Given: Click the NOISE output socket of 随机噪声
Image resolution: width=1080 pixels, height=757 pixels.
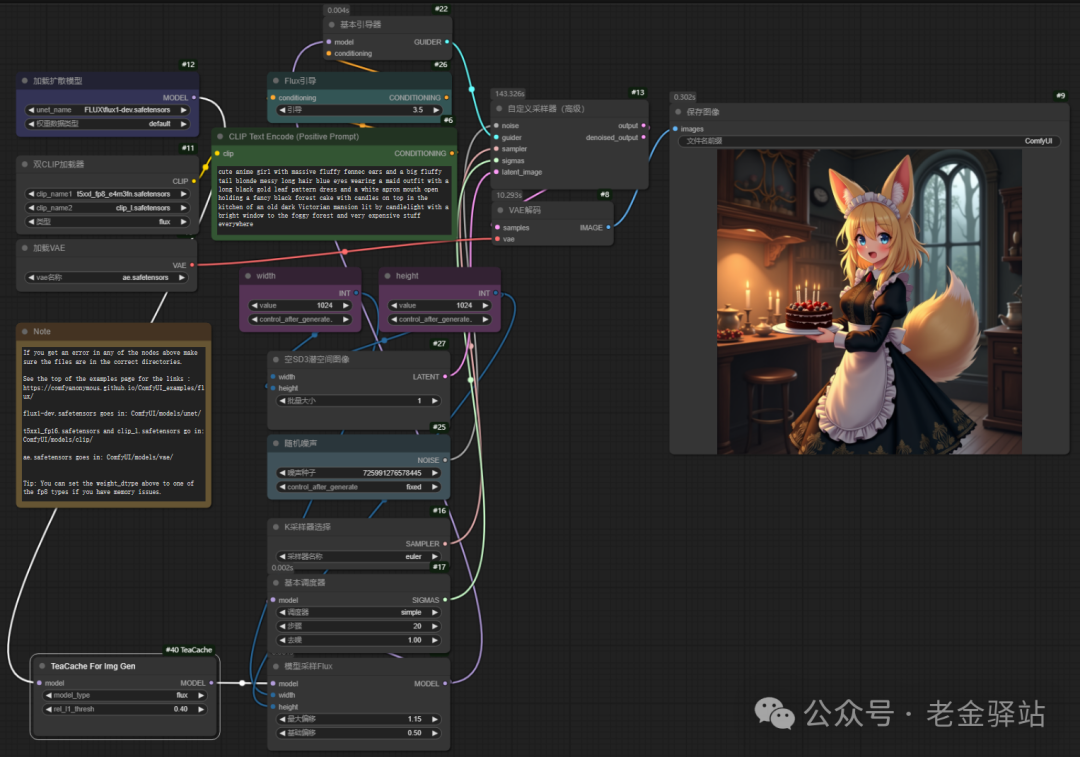Looking at the screenshot, I should tap(445, 460).
